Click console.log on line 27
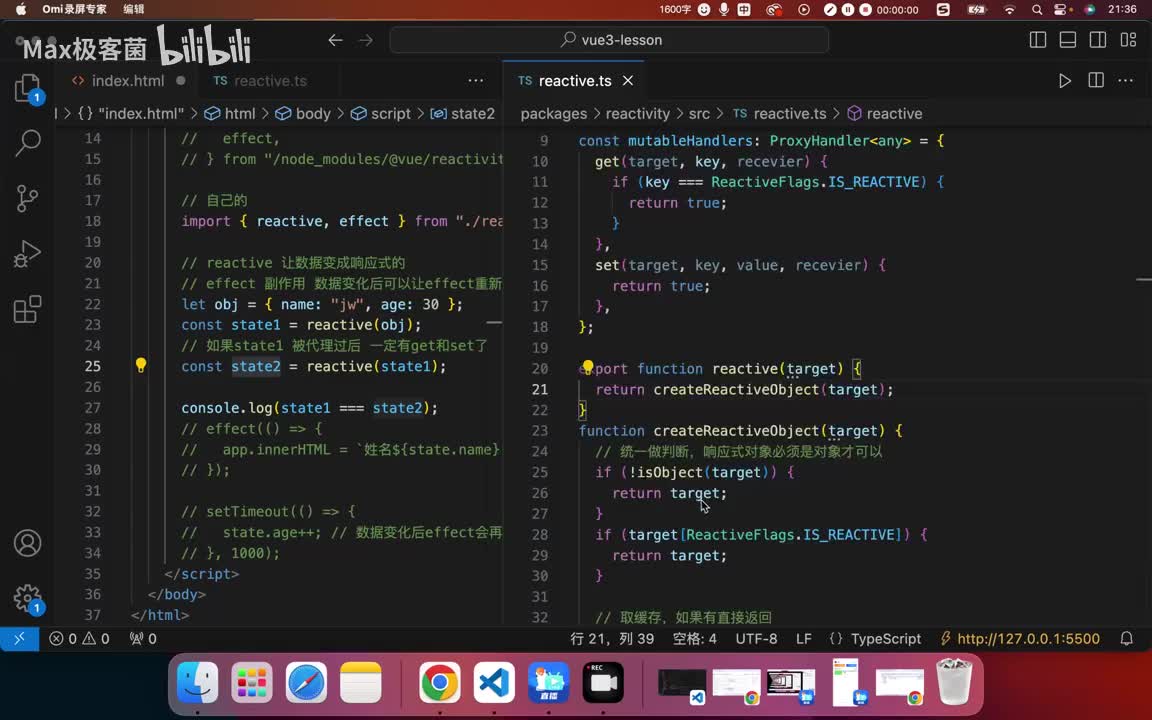The height and width of the screenshot is (720, 1152). point(227,408)
